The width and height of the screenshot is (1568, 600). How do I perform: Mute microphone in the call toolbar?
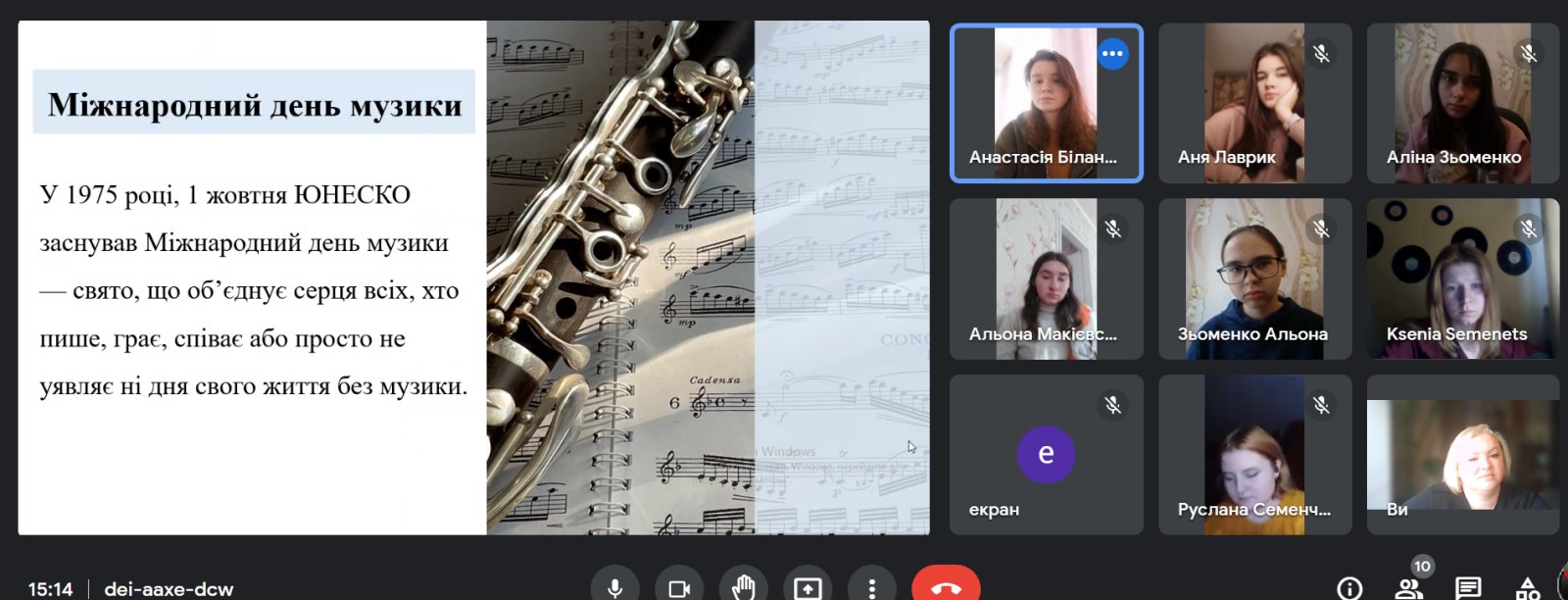(614, 587)
